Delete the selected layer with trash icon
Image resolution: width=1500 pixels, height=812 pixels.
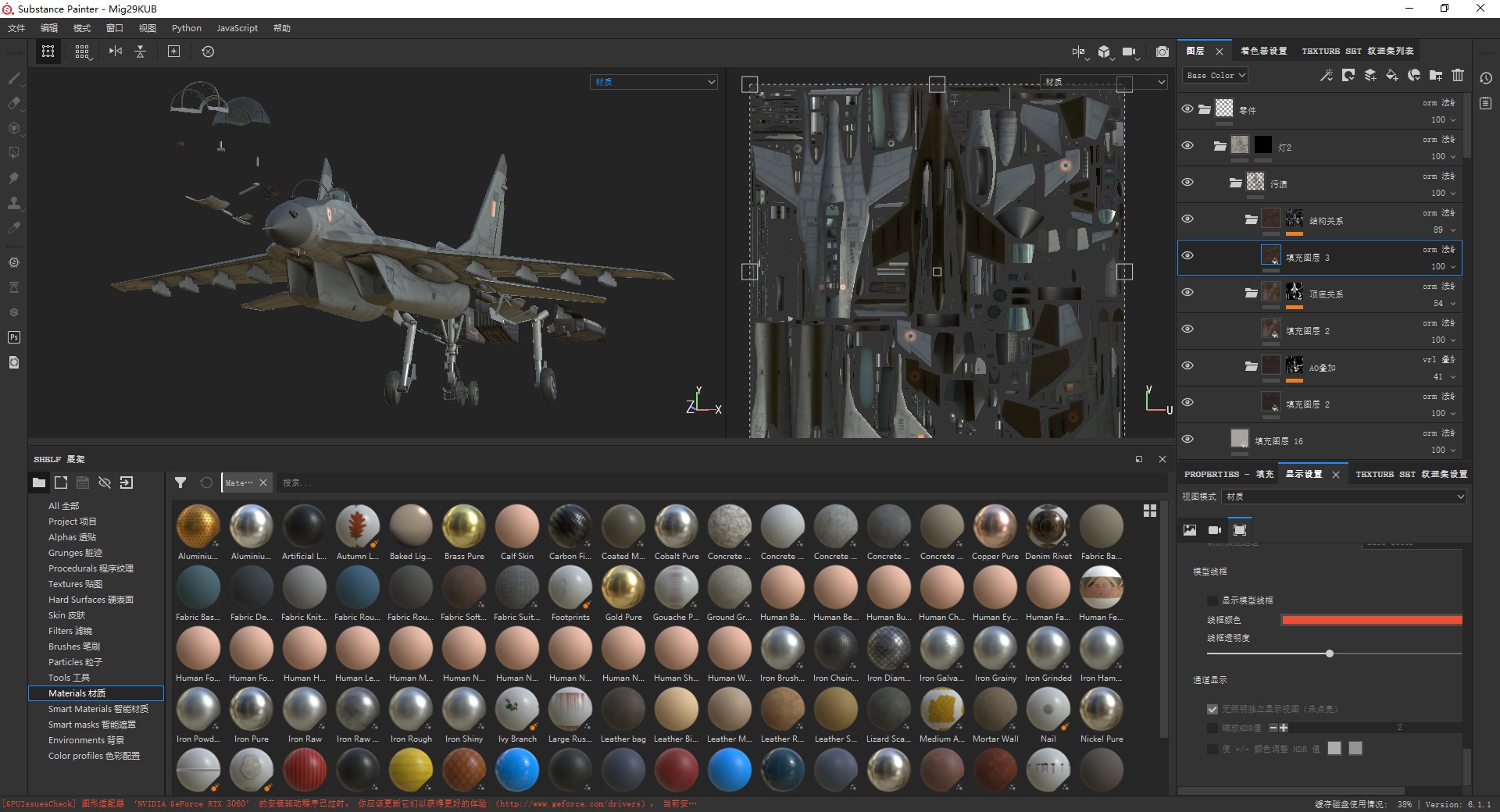(x=1458, y=75)
